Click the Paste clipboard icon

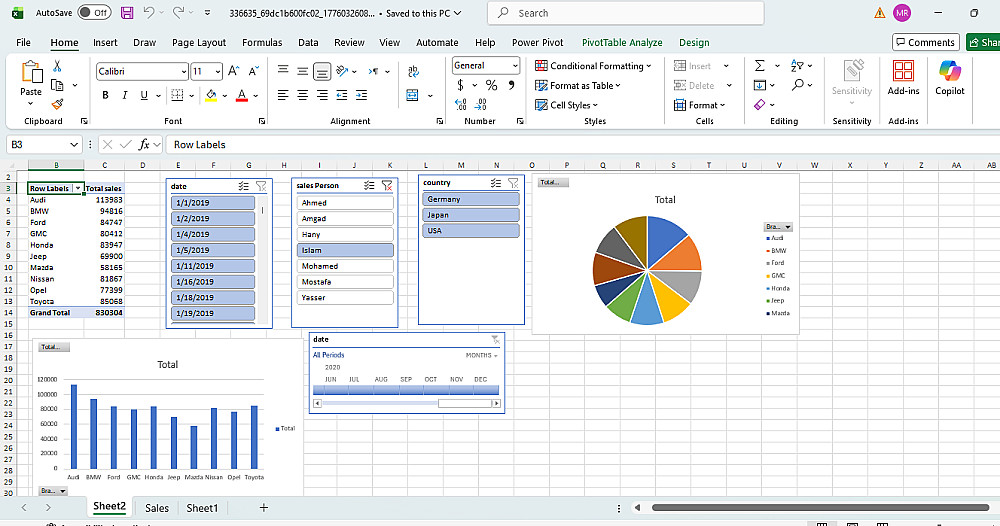[x=31, y=73]
